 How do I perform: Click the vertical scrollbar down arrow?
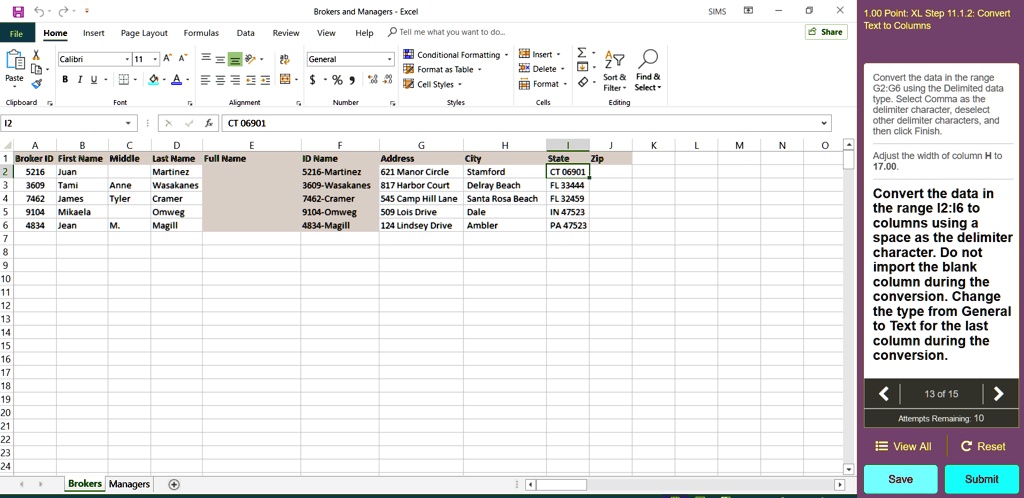(x=848, y=469)
